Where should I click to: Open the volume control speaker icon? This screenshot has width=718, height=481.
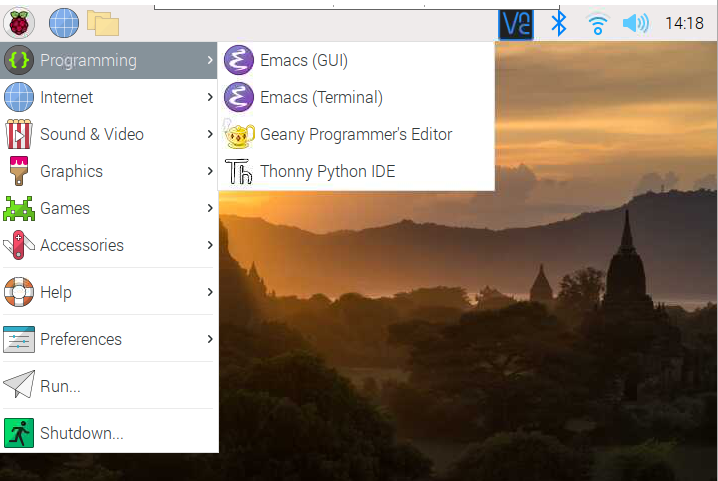[x=636, y=23]
